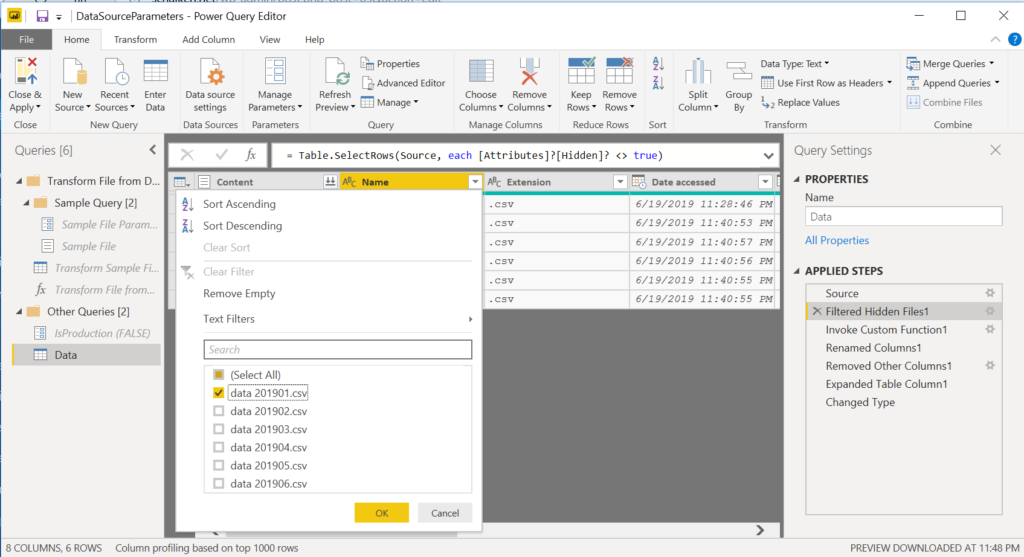Open the File tab
This screenshot has width=1024, height=557.
pyautogui.click(x=26, y=40)
